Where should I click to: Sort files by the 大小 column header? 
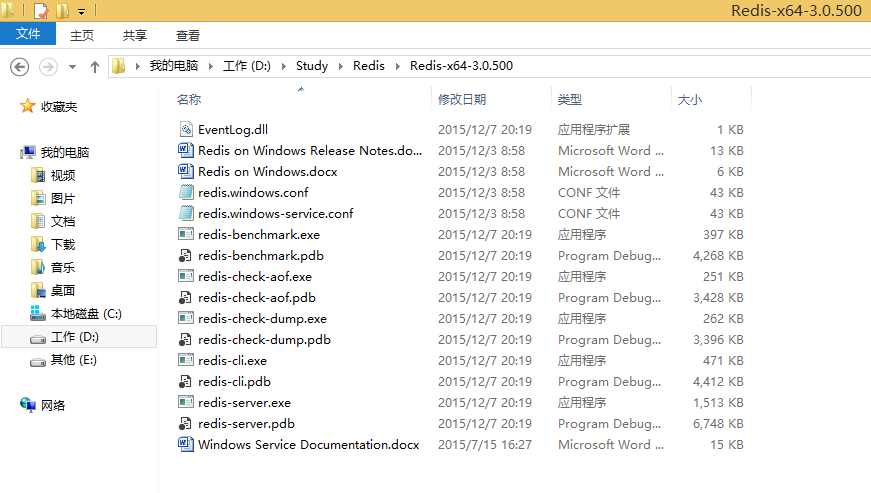coord(689,99)
